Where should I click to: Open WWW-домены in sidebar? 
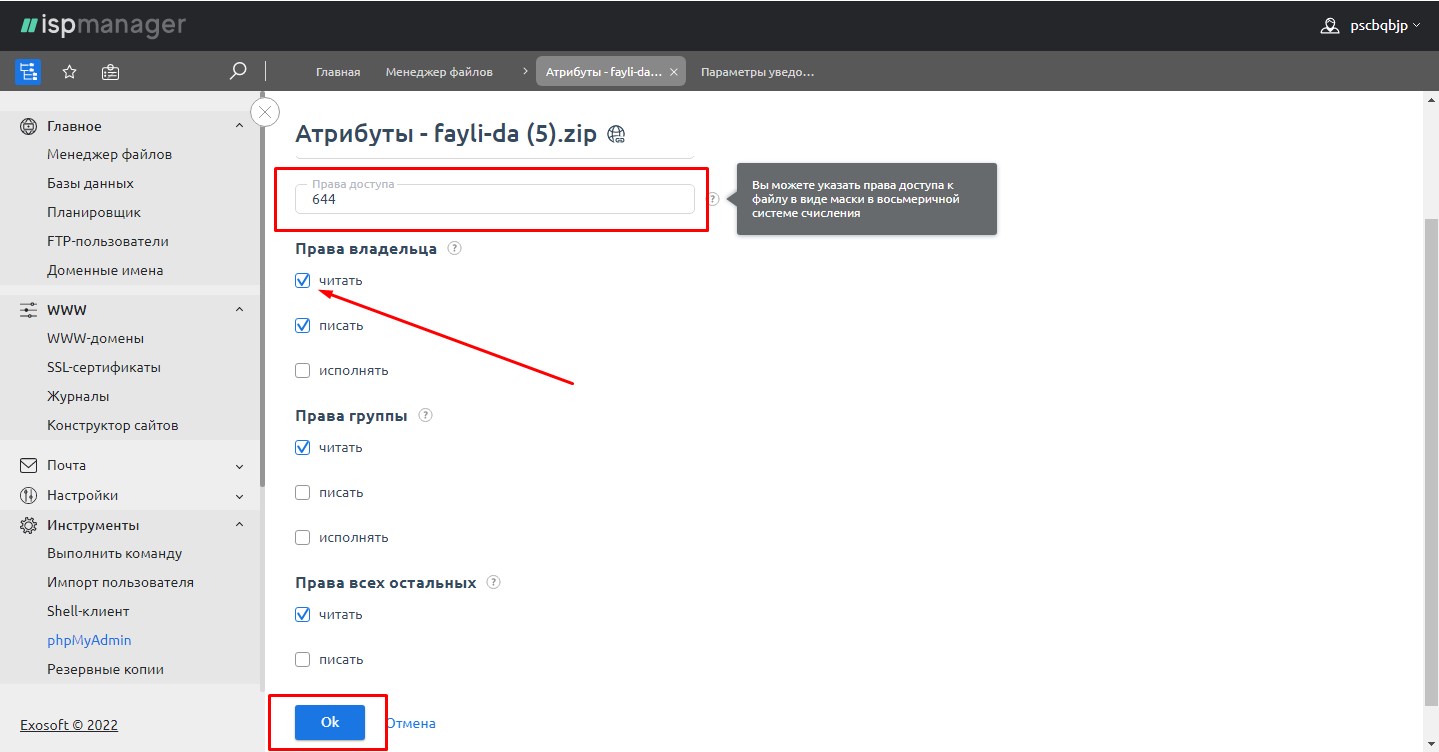(95, 339)
